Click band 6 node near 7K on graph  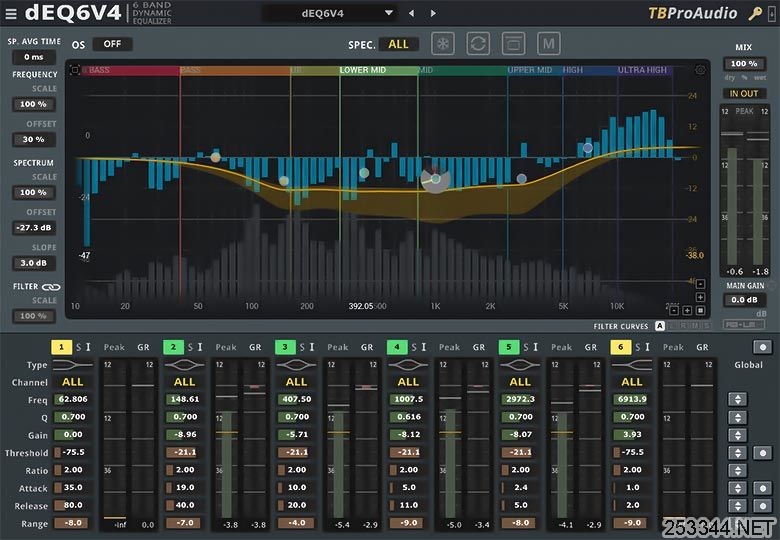click(x=588, y=148)
